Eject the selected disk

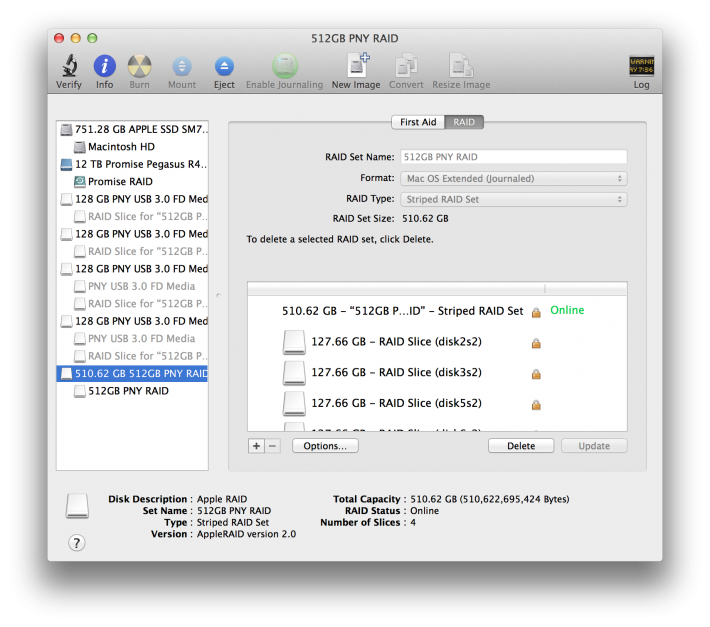[x=224, y=67]
